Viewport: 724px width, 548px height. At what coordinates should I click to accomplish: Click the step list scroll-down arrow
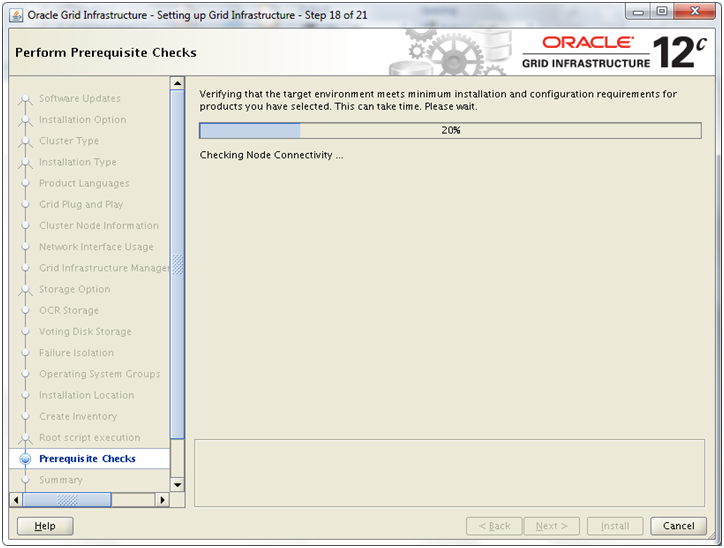tap(177, 485)
